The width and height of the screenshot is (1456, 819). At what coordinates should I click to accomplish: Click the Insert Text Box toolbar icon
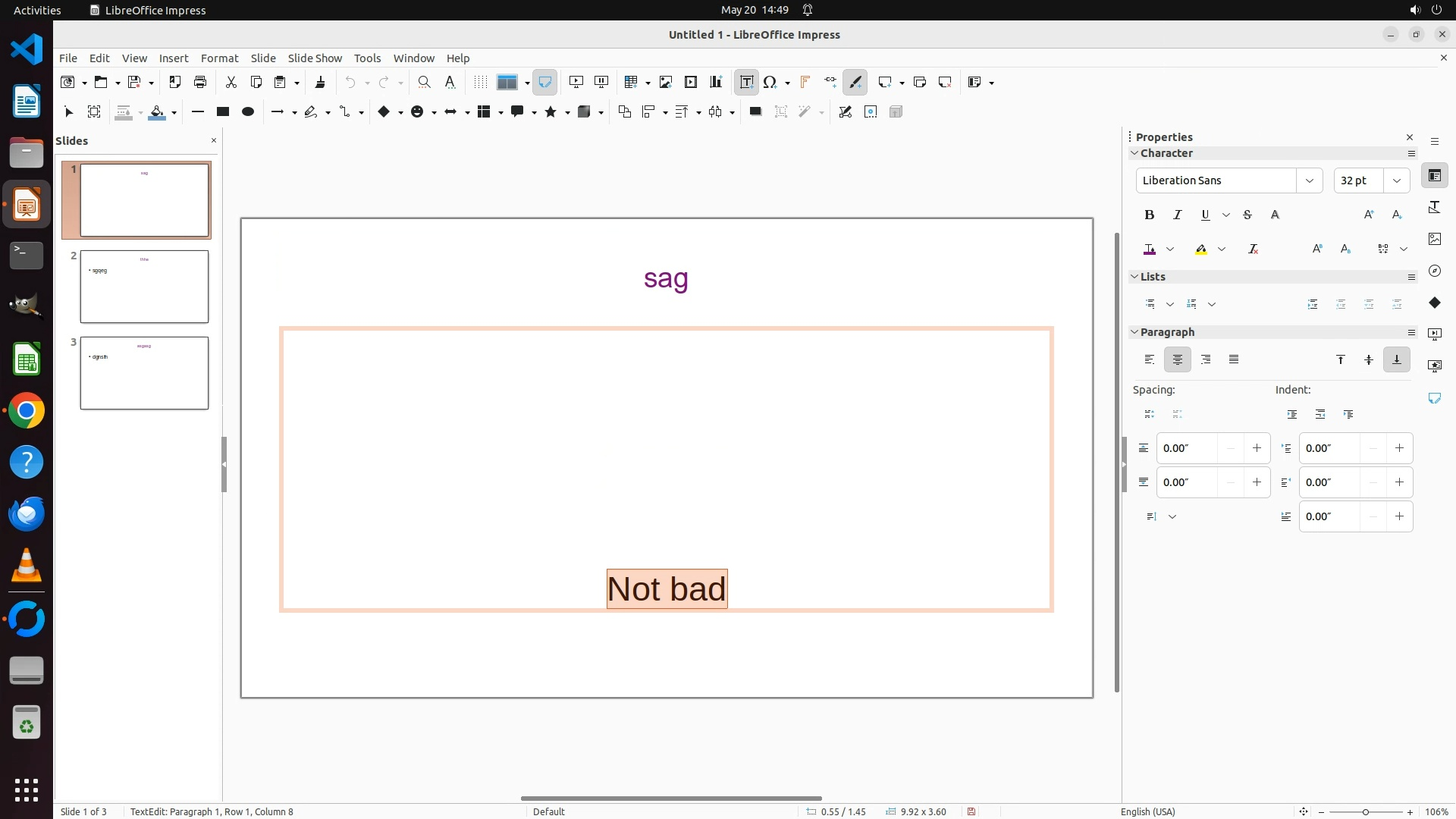point(746,82)
